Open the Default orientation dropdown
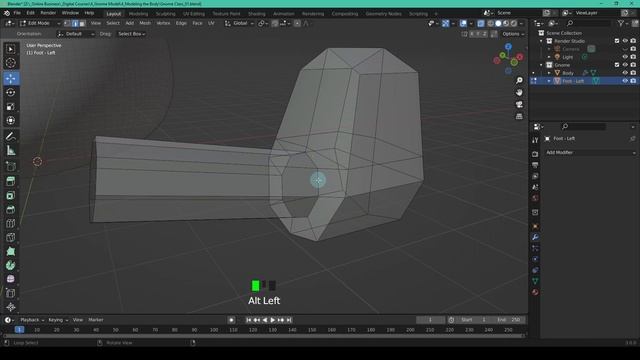Screen dimensions: 640x360 (76, 34)
